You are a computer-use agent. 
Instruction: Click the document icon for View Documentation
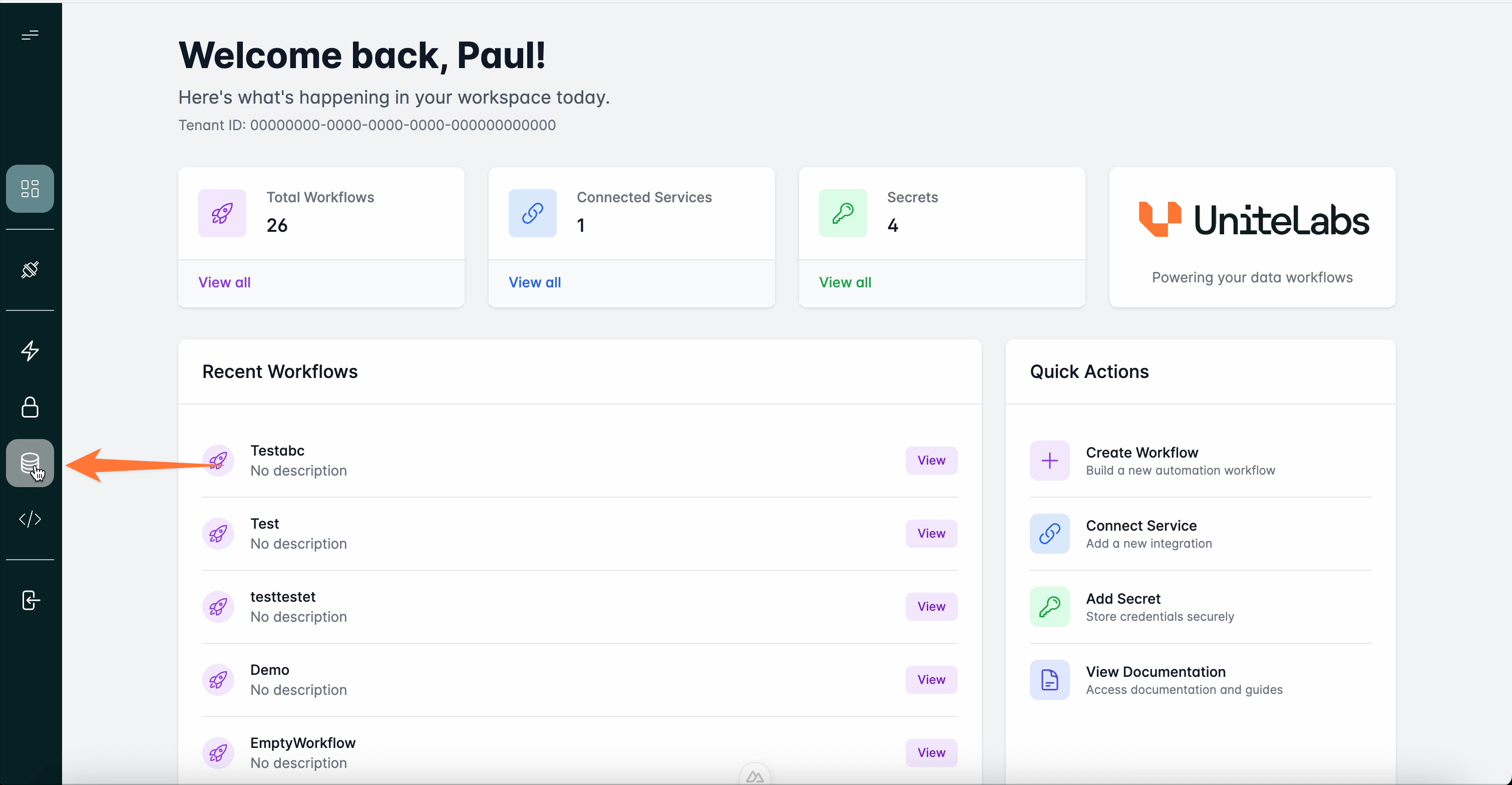[x=1049, y=680]
